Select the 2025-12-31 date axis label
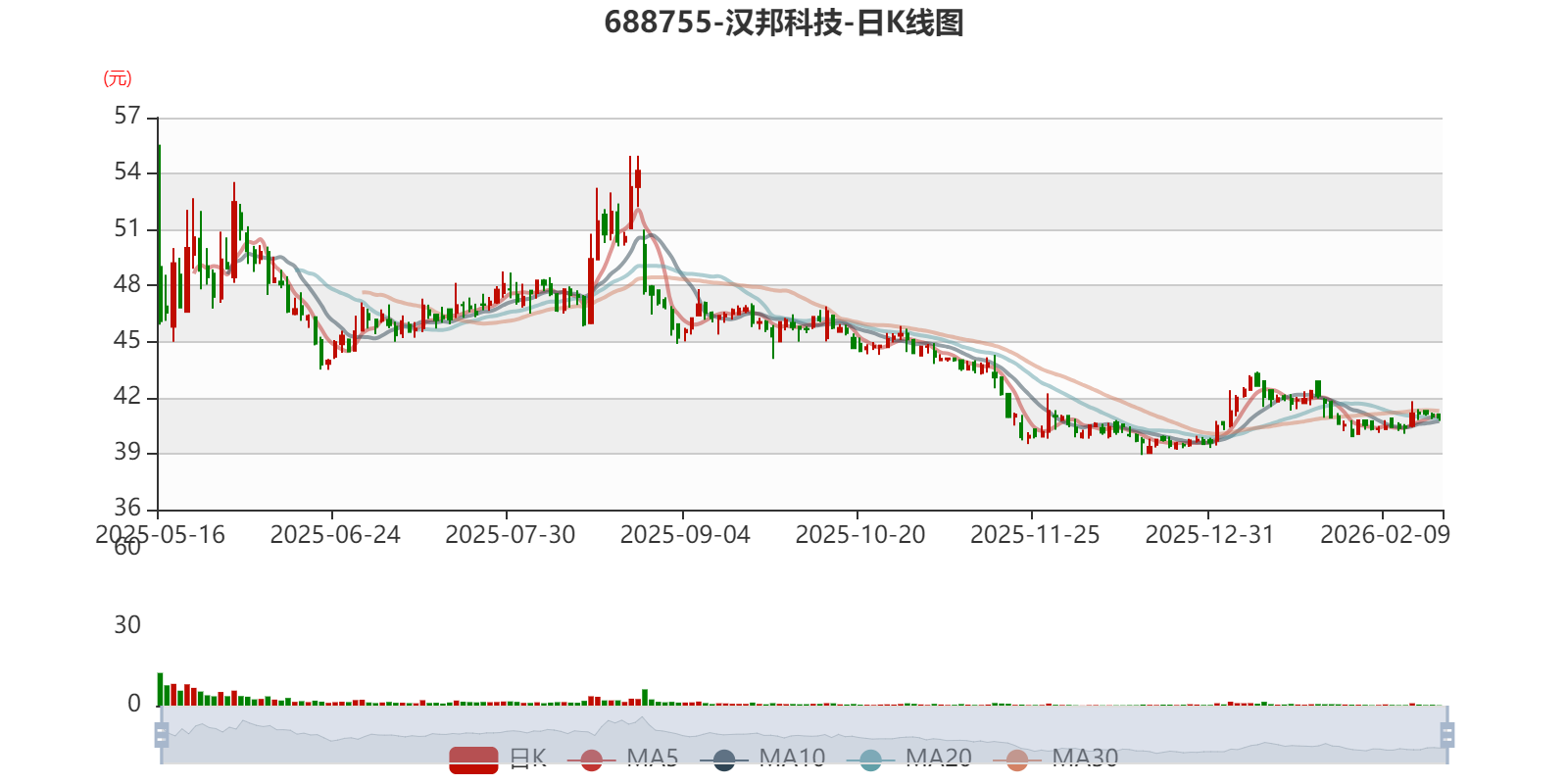Screen dimensions: 1568x784 [1210, 535]
